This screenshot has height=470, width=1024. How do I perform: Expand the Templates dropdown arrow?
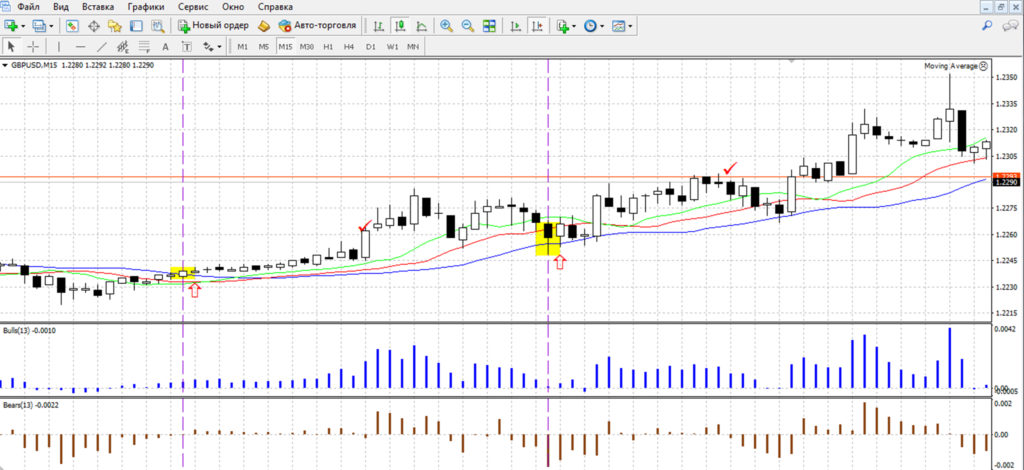pos(630,26)
